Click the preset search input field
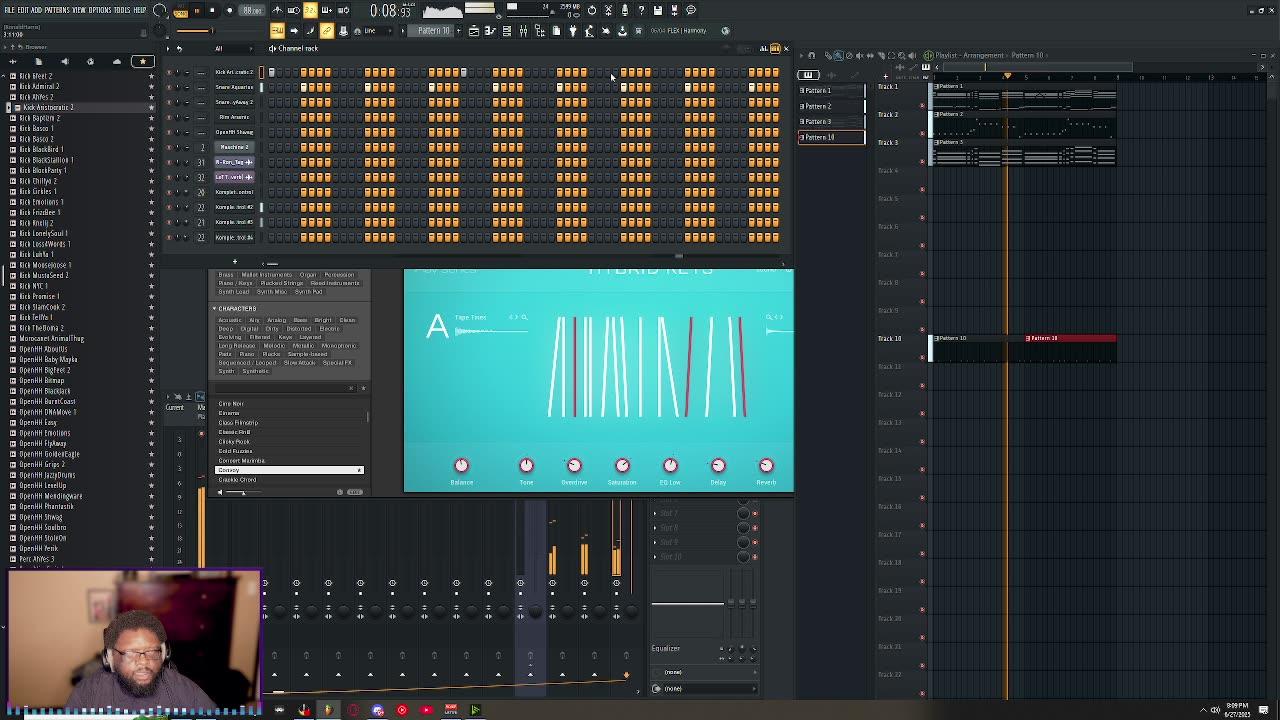The image size is (1280, 720). [283, 388]
